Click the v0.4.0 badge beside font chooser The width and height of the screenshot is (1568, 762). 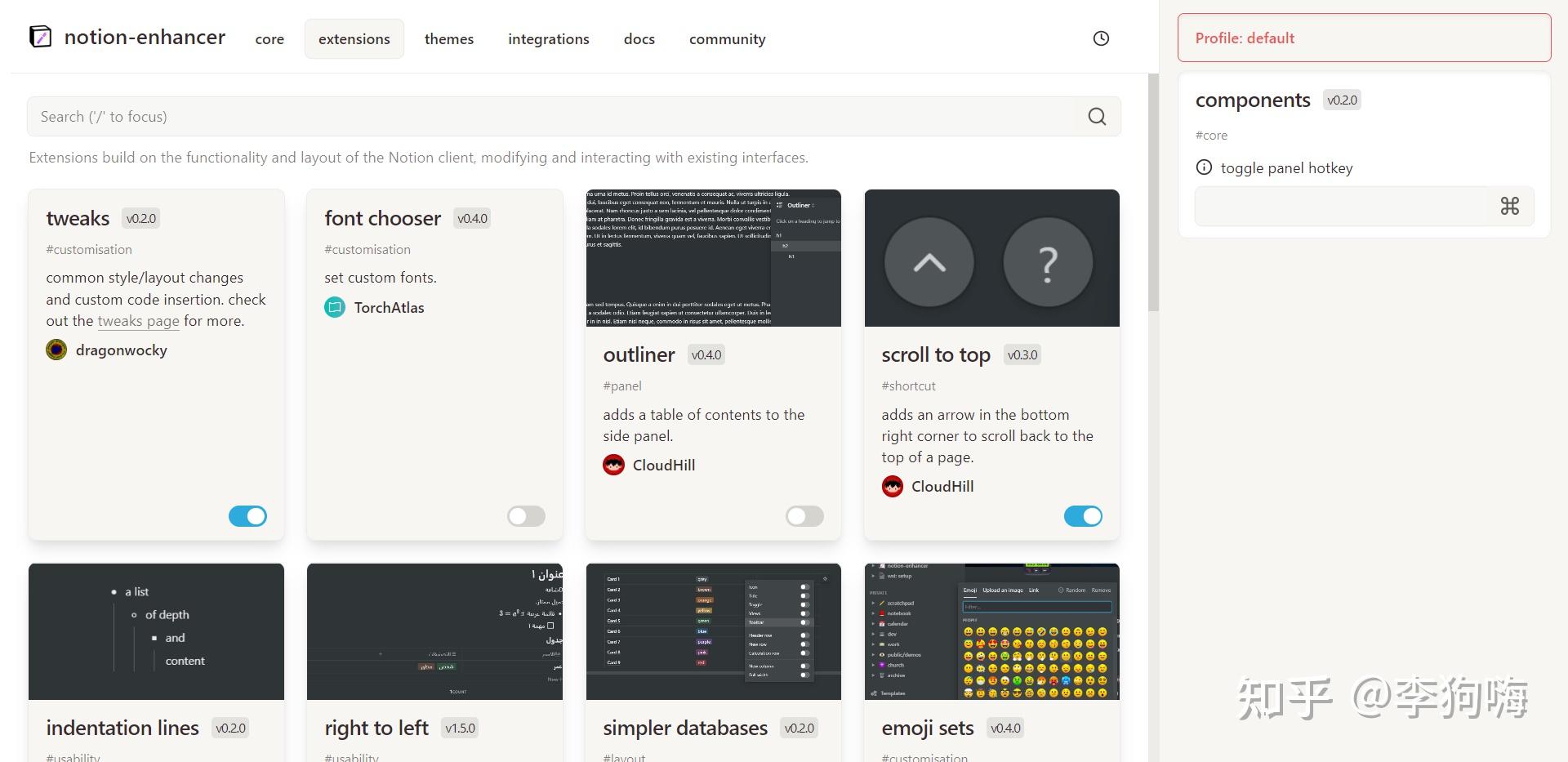pyautogui.click(x=472, y=218)
